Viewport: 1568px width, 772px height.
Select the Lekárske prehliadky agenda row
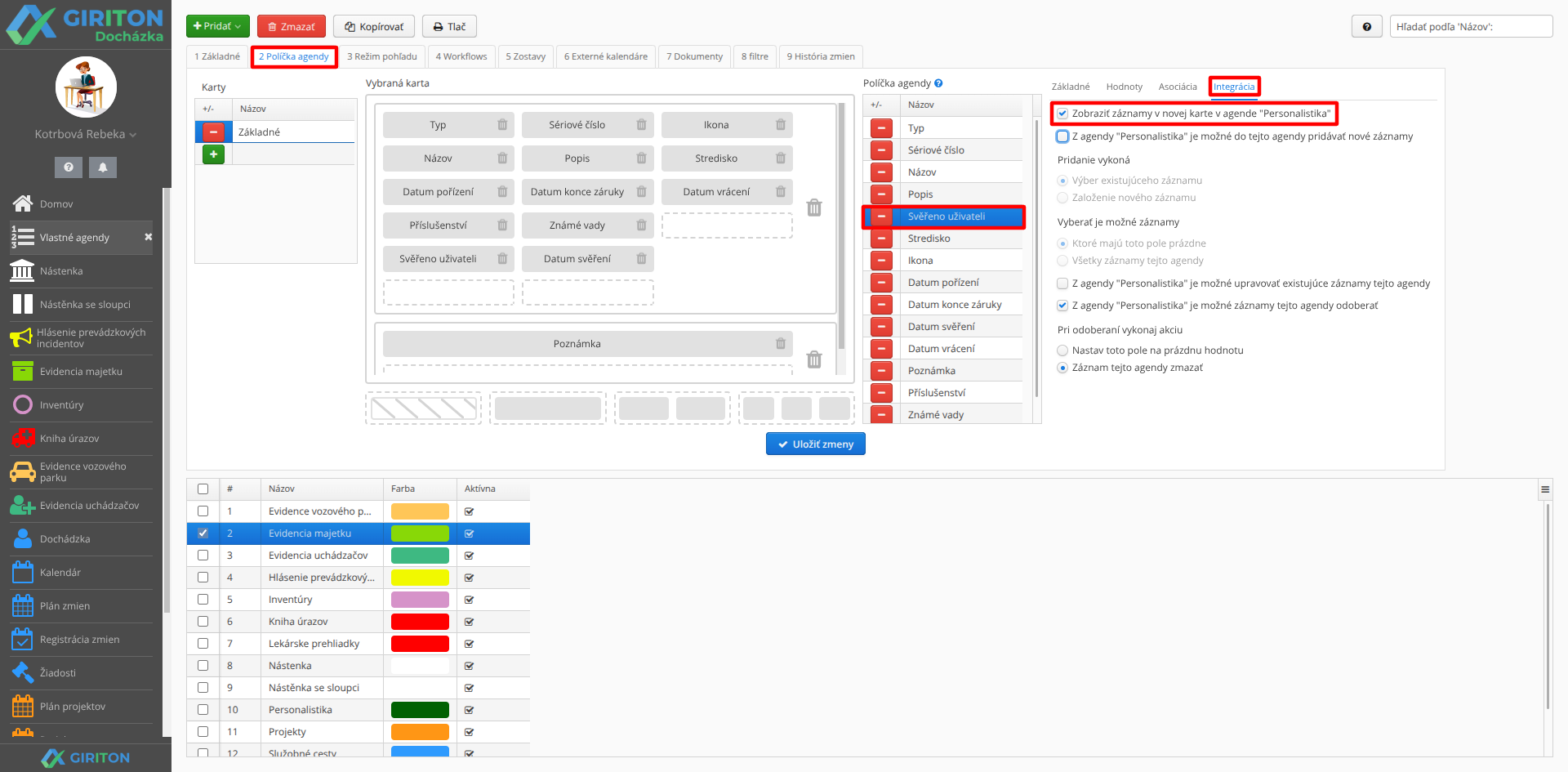(359, 643)
